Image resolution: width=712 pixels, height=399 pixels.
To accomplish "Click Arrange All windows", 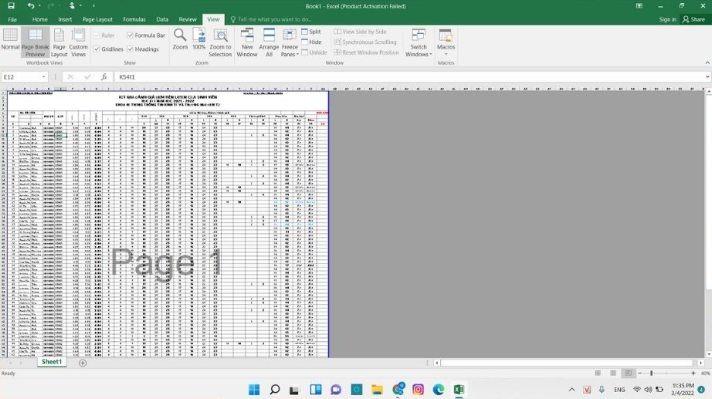I will (x=269, y=42).
